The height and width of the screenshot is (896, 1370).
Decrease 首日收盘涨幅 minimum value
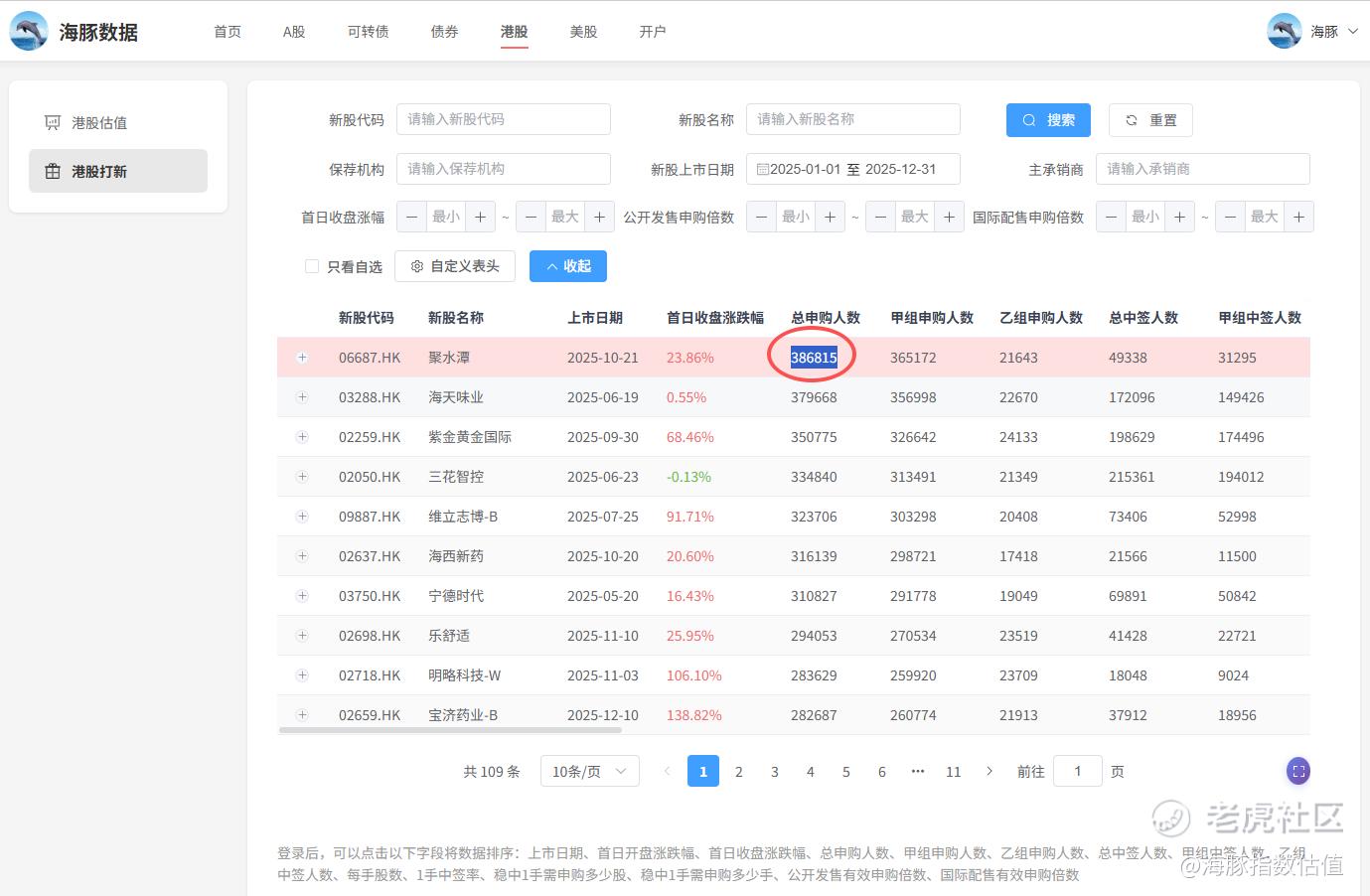(x=411, y=217)
